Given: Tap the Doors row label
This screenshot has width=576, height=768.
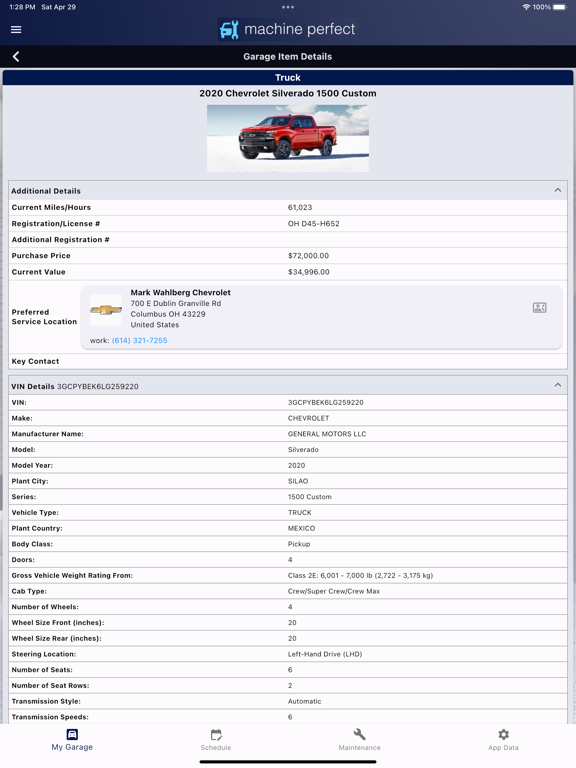Looking at the screenshot, I should pyautogui.click(x=23, y=559).
